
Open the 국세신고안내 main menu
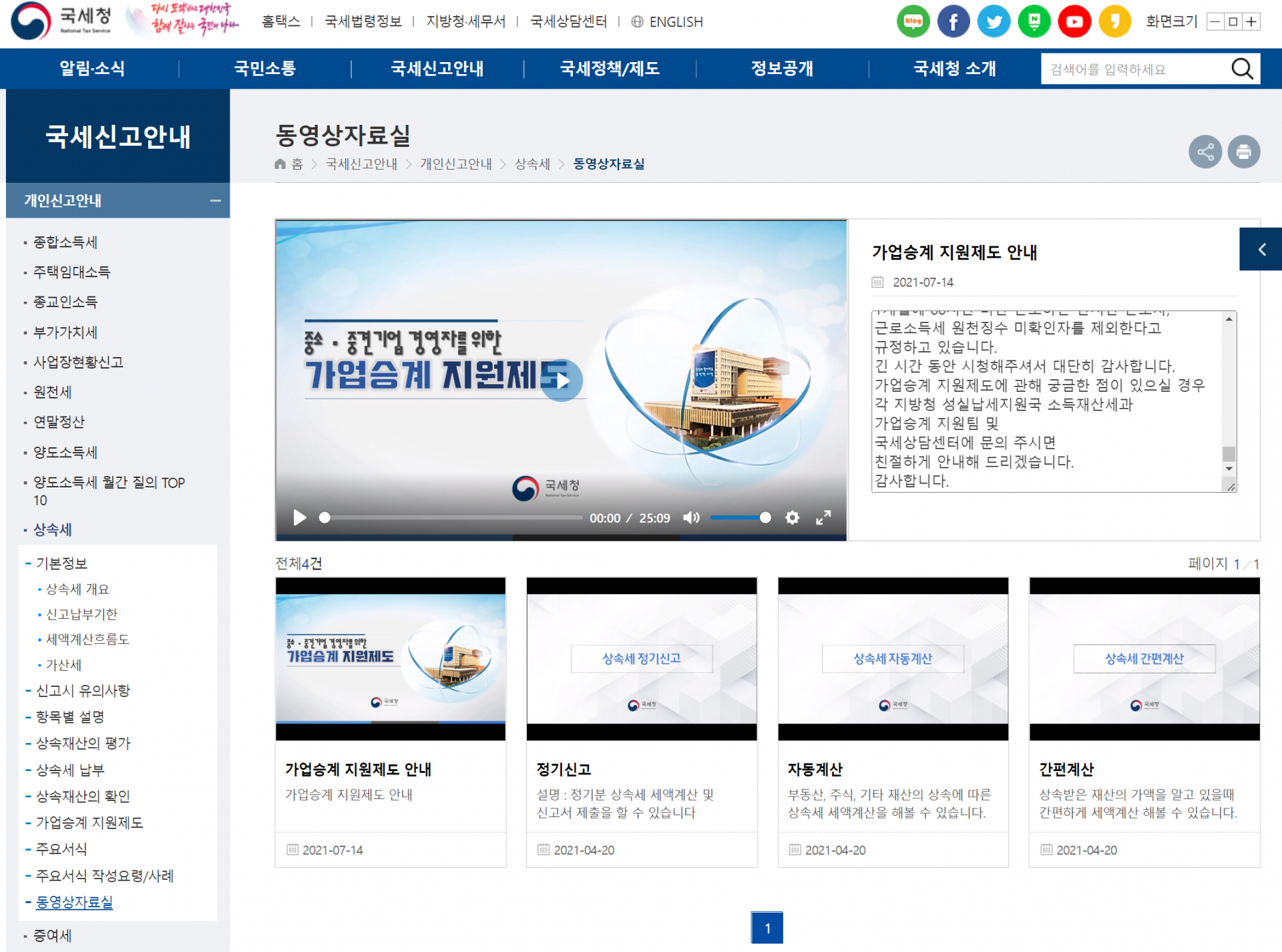tap(437, 69)
